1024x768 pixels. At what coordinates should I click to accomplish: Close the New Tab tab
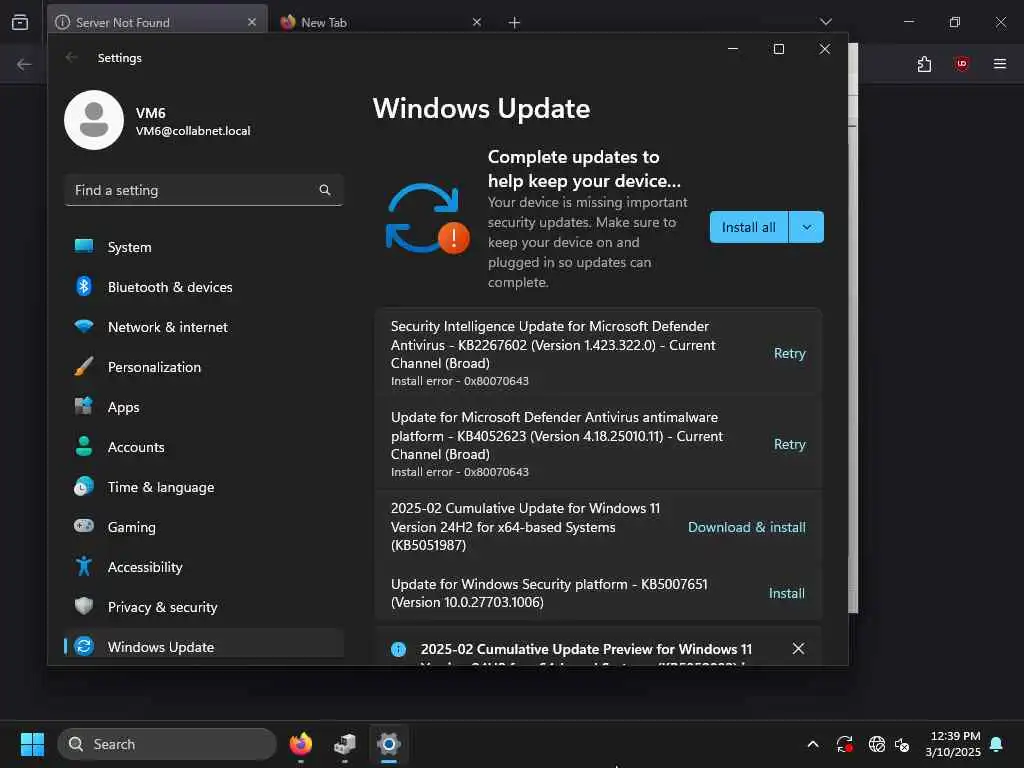click(x=477, y=22)
